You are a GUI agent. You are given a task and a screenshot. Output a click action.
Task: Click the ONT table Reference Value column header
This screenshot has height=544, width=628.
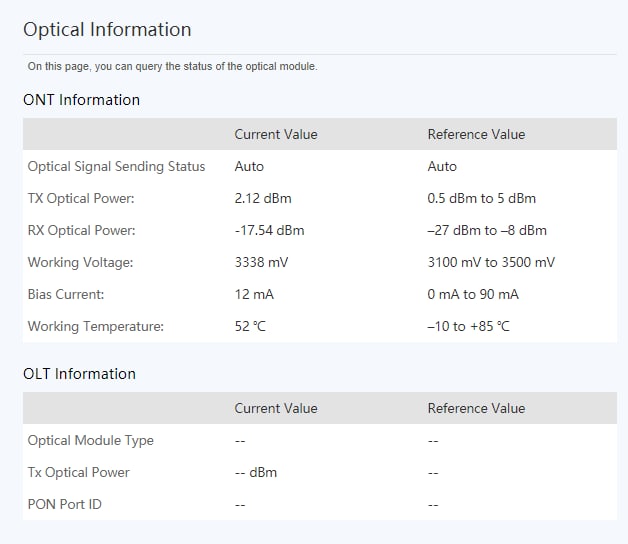476,134
